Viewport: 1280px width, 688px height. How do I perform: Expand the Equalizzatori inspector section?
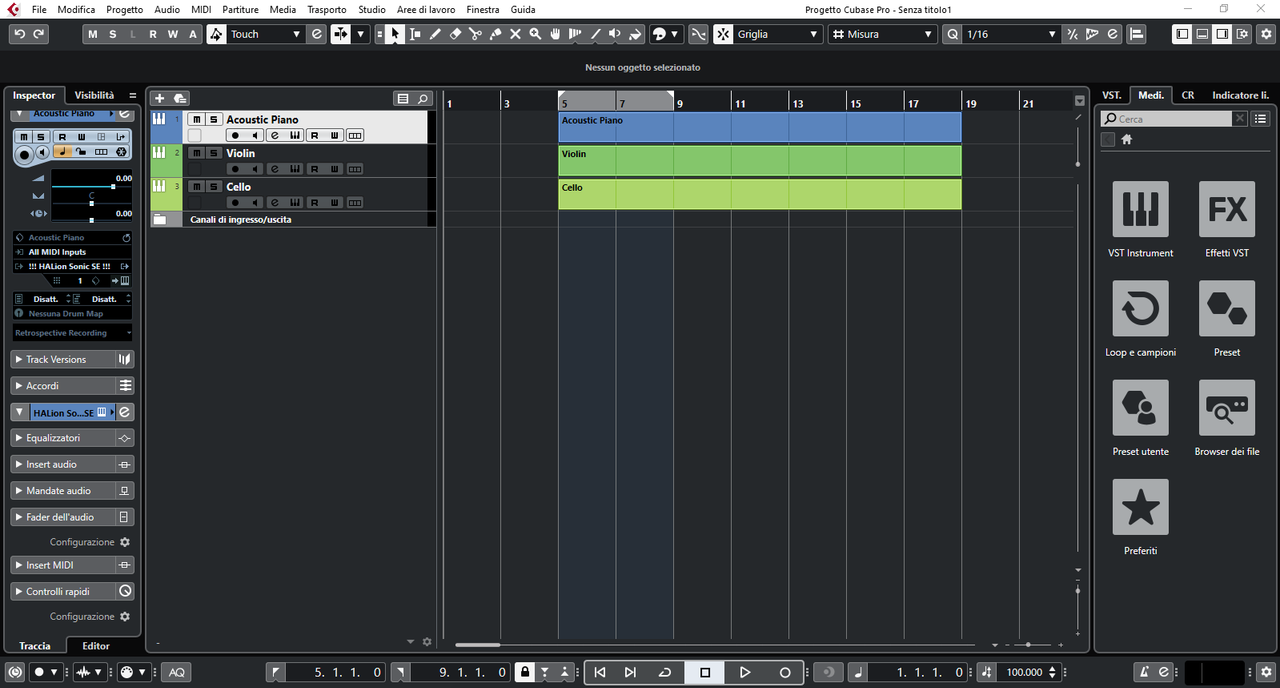[x=72, y=438]
